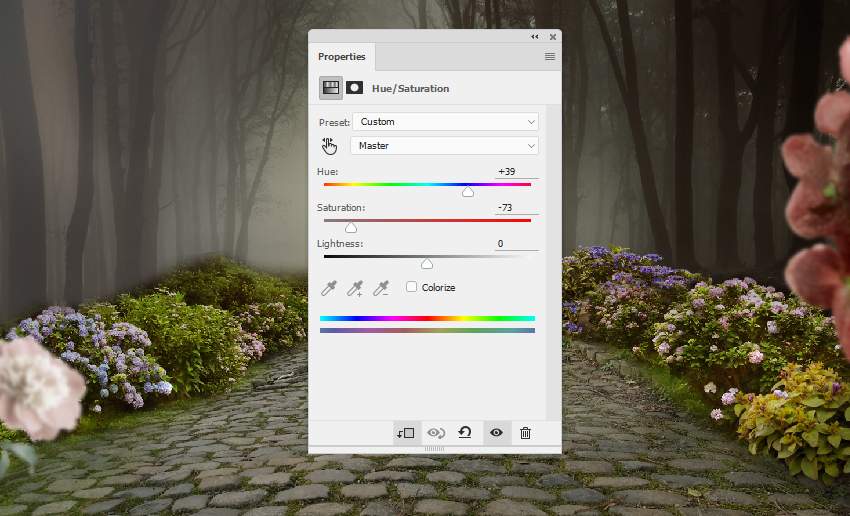Click the Lightness value field showing 0
This screenshot has width=850, height=516.
pos(517,243)
